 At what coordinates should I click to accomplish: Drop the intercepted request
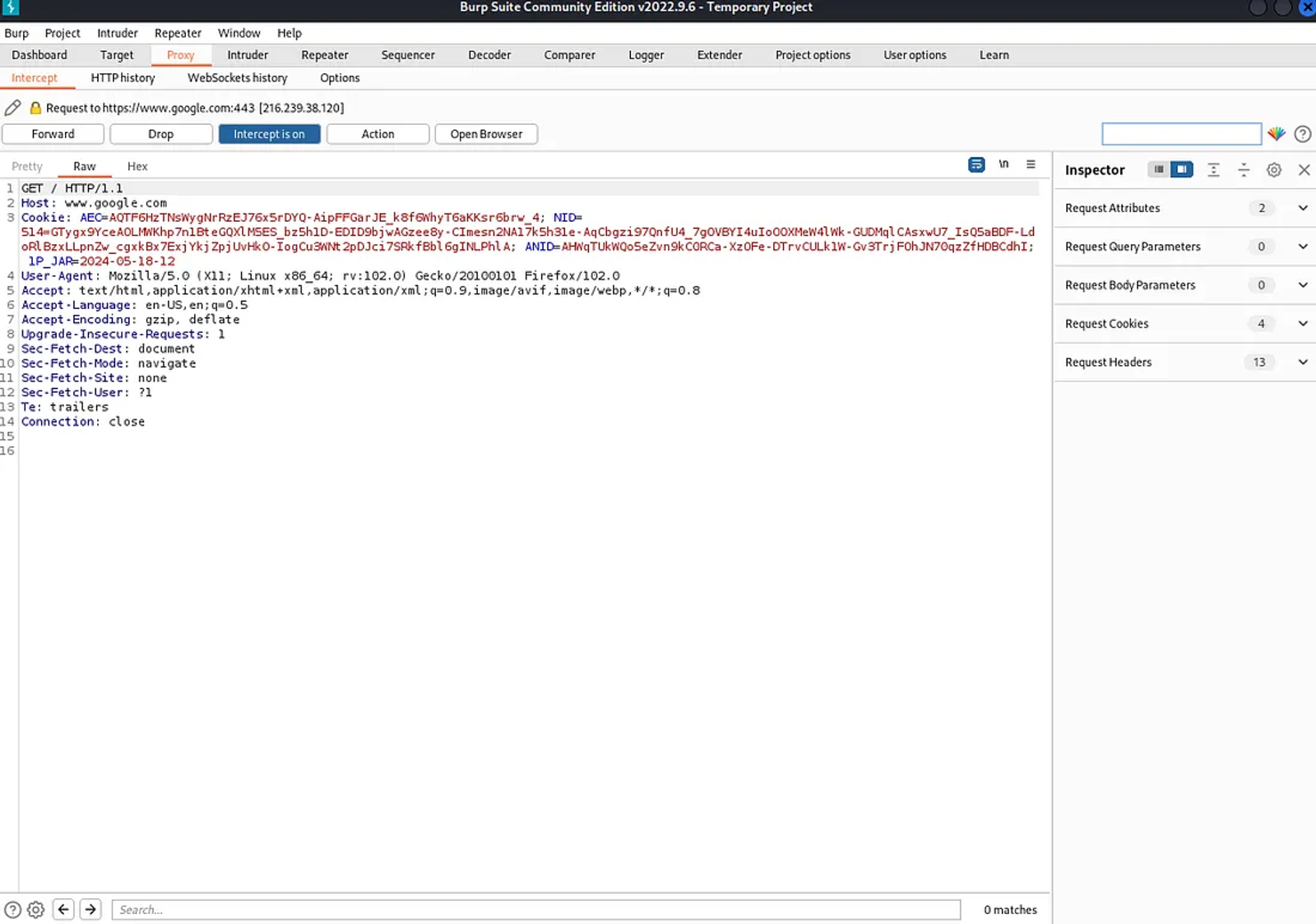pyautogui.click(x=161, y=134)
